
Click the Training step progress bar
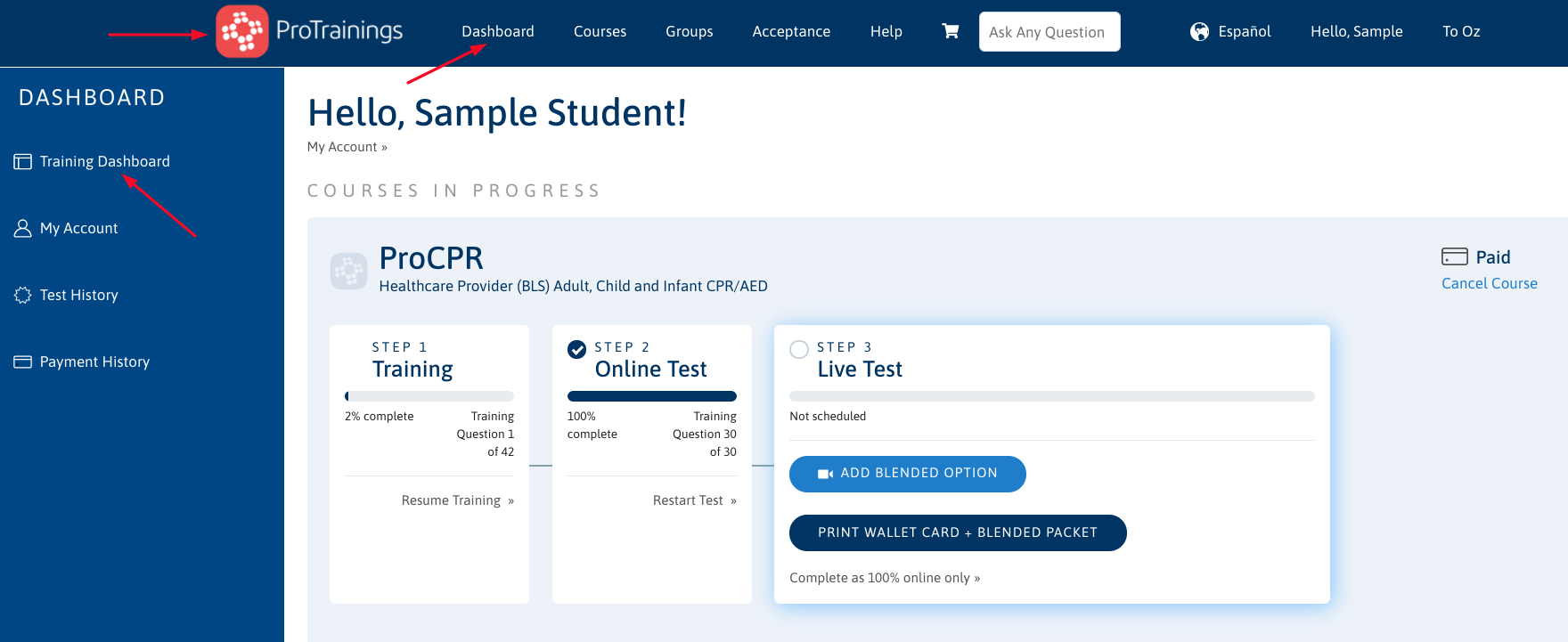(x=429, y=396)
